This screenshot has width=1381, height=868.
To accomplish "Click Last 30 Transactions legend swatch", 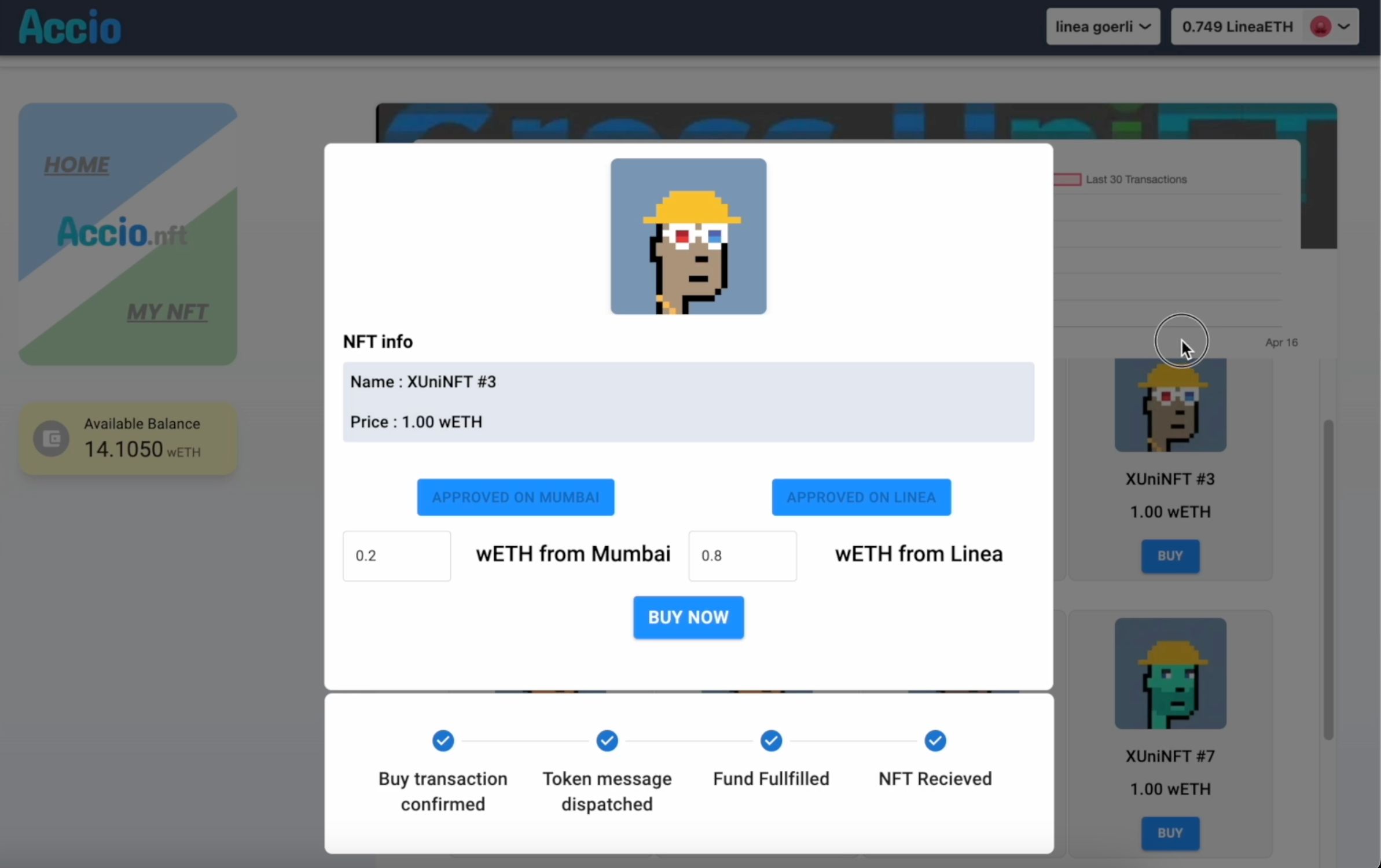I will [x=1067, y=180].
